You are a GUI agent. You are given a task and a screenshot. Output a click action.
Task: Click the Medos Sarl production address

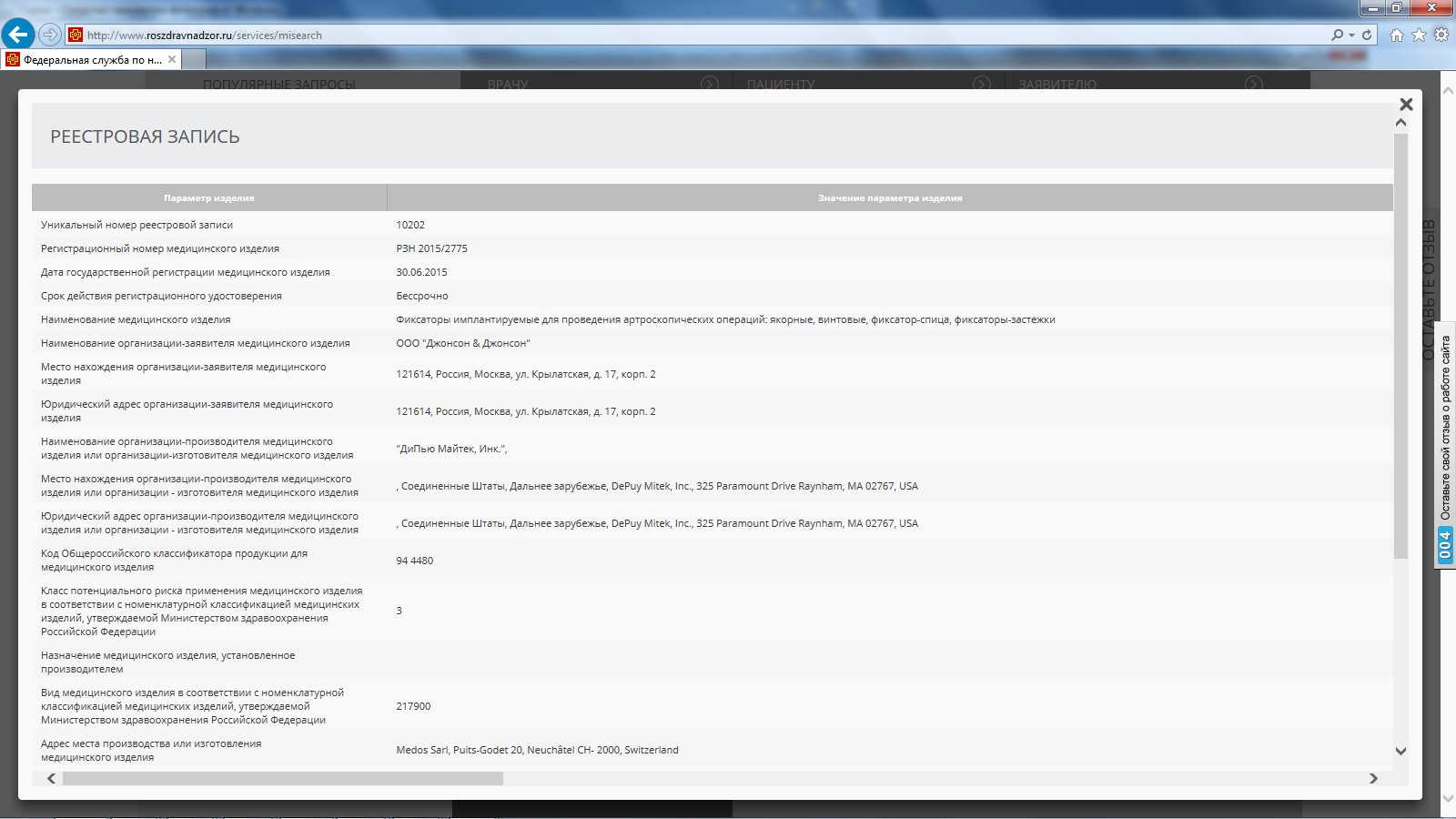click(537, 750)
